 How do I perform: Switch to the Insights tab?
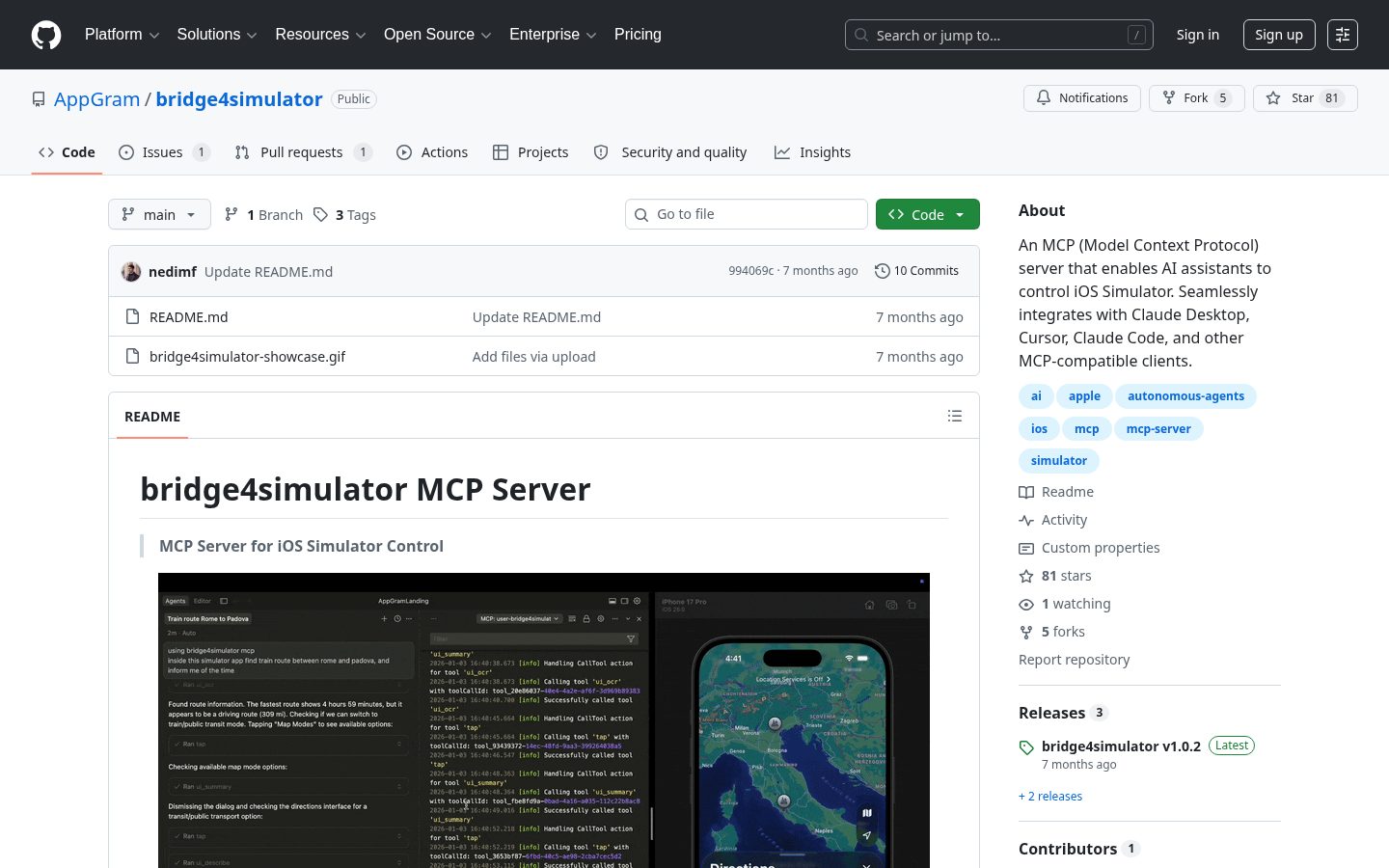pos(812,152)
